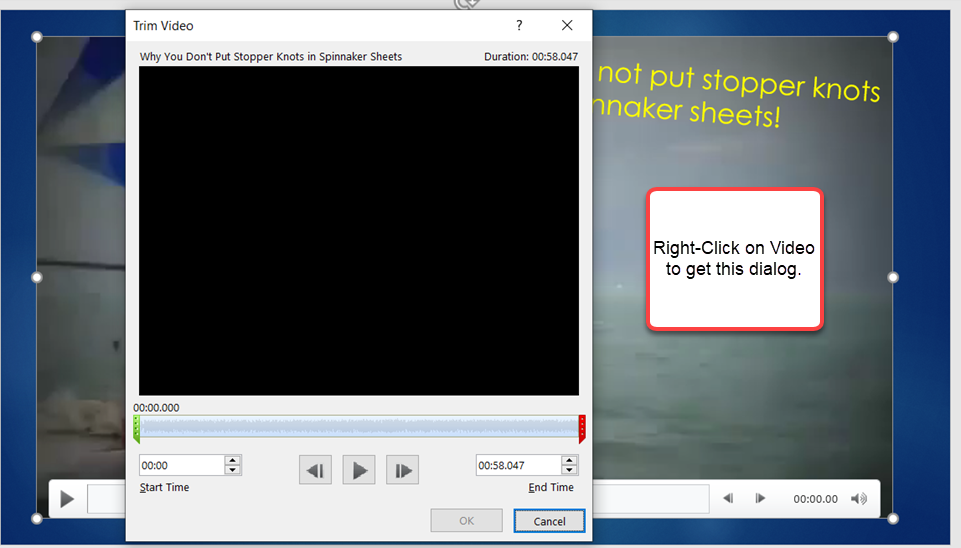The width and height of the screenshot is (961, 548).
Task: Increase Start Time with up spinner
Action: [232, 460]
